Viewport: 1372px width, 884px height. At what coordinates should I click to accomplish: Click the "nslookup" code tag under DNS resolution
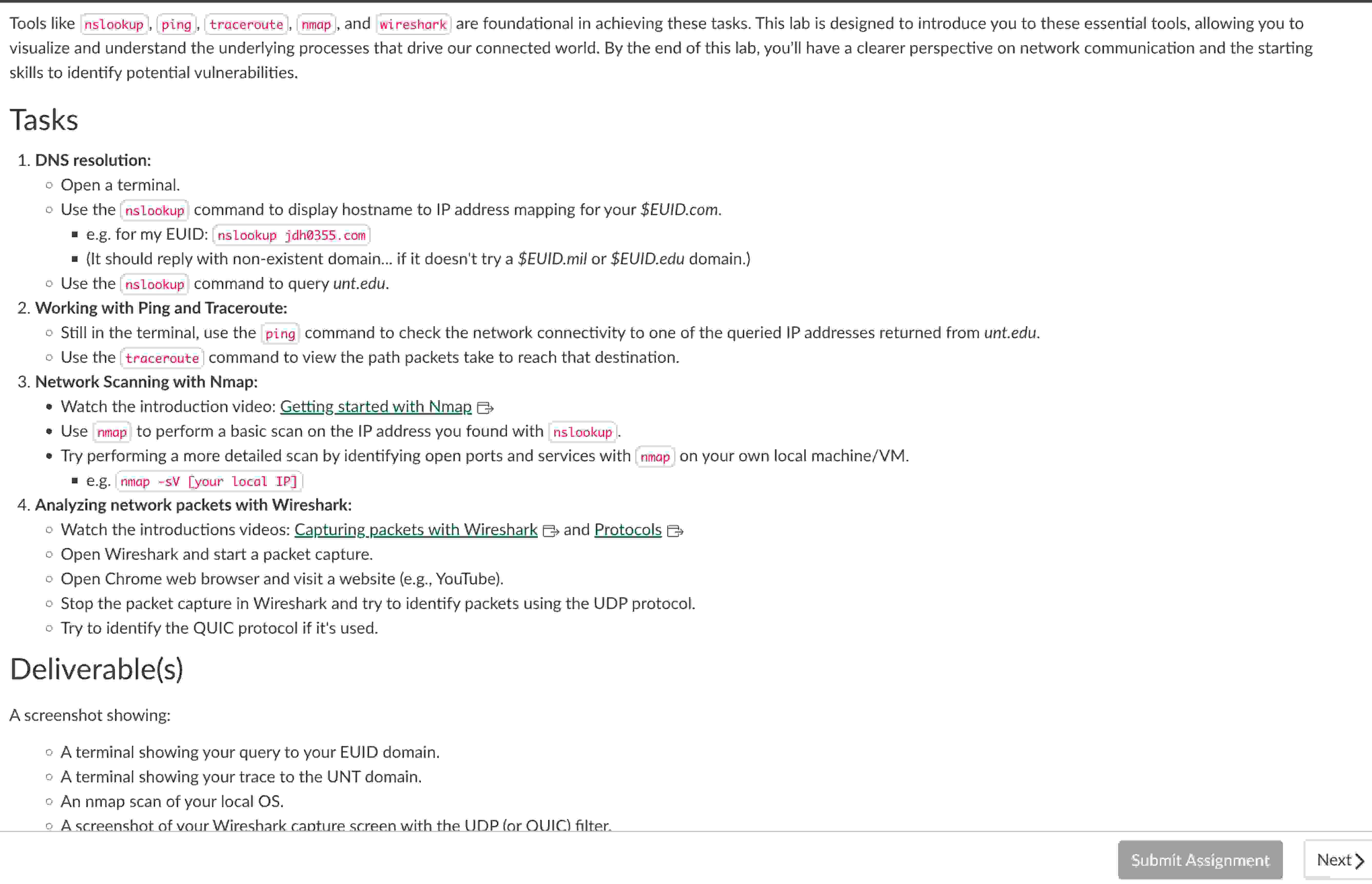[154, 210]
